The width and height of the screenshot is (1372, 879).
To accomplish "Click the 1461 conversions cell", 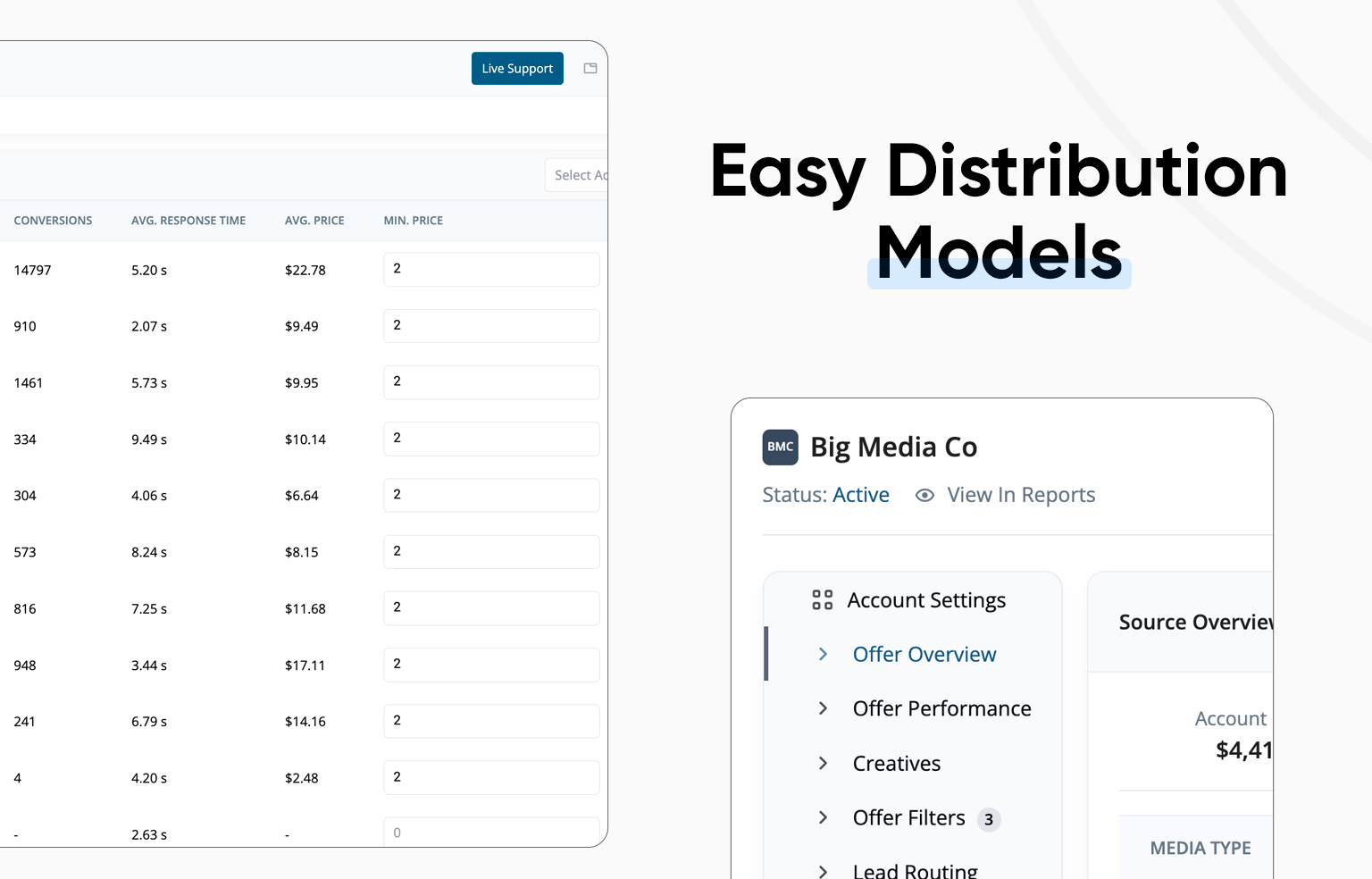I will pos(29,382).
